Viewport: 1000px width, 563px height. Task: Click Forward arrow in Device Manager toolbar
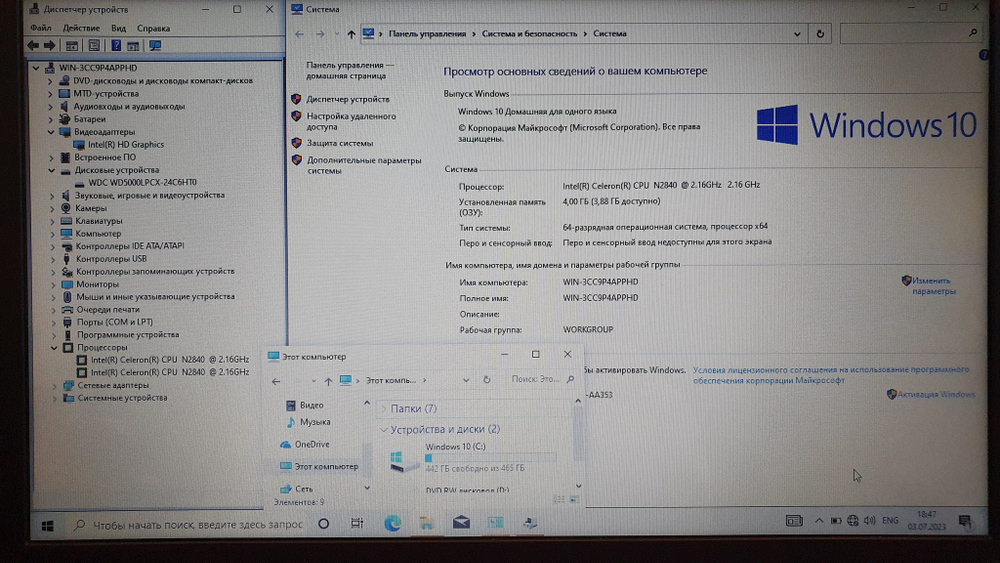click(49, 45)
